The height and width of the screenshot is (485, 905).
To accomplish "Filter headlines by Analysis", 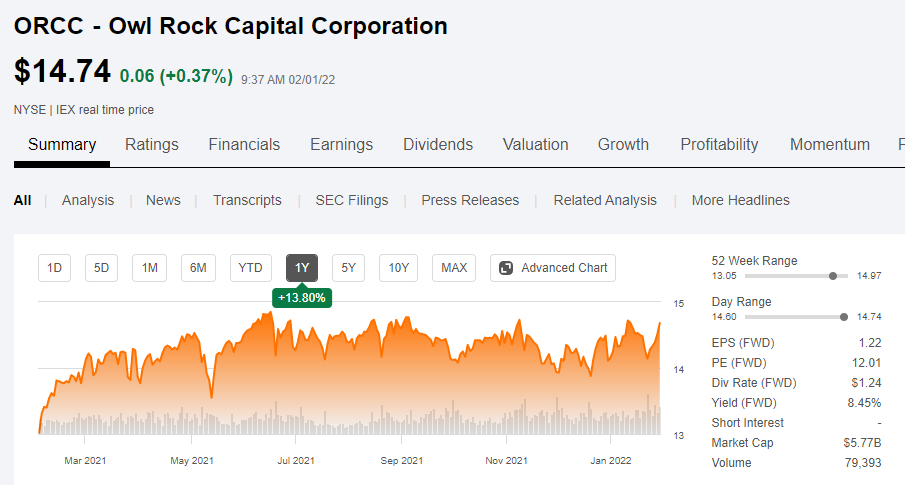I will (88, 200).
